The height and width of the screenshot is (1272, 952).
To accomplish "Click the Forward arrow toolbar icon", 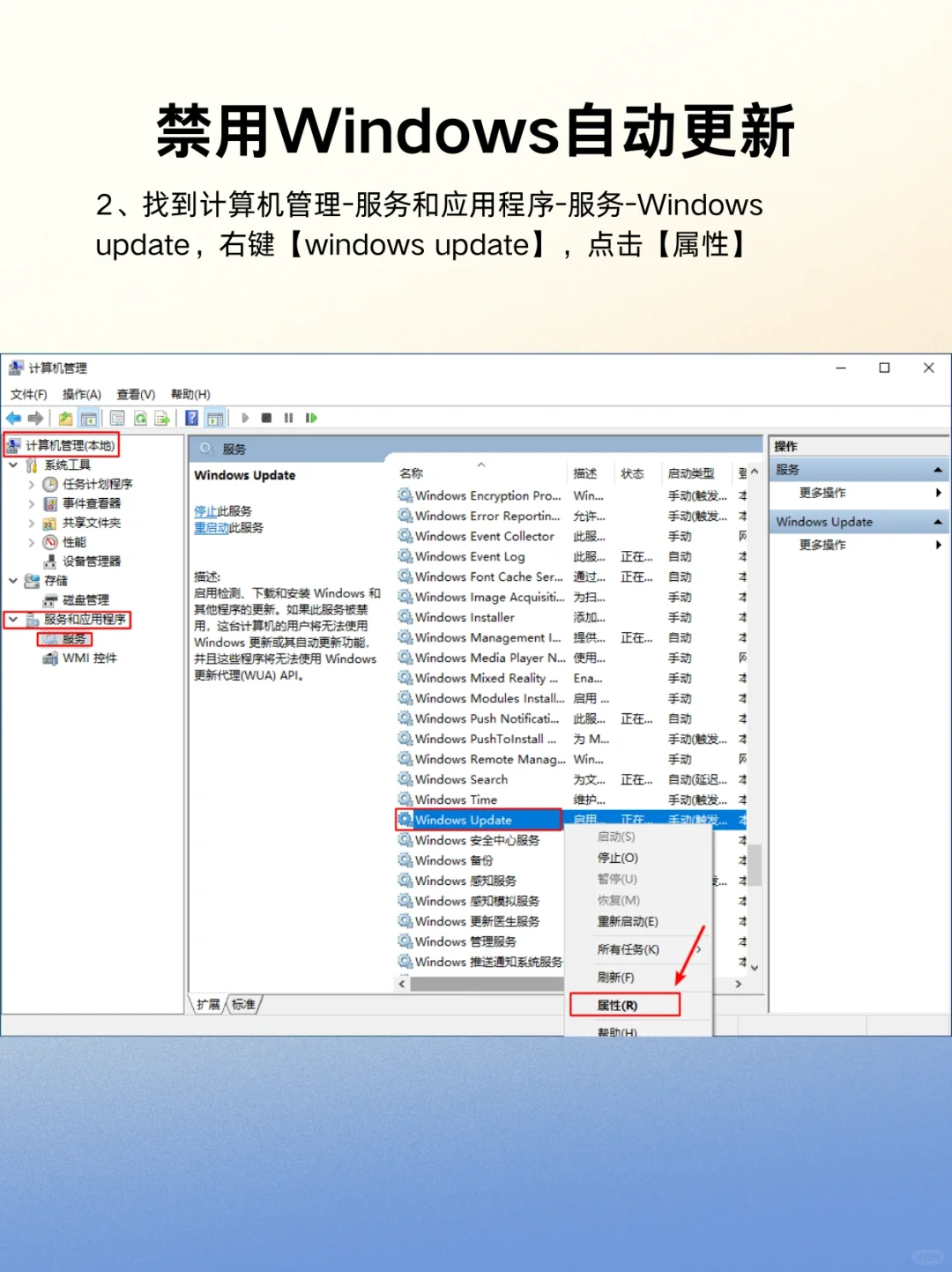I will click(x=35, y=418).
